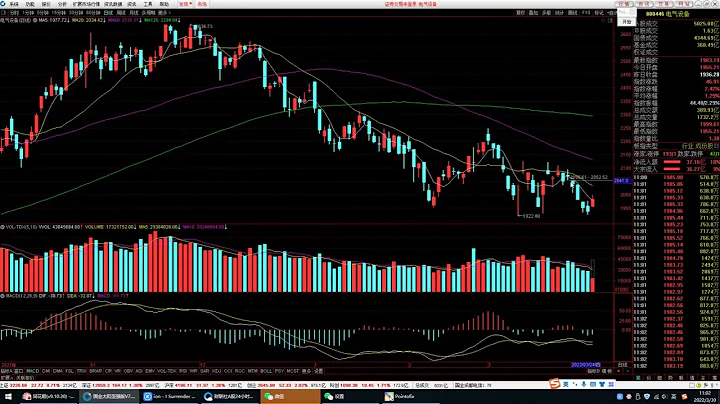Select the BRAR indicator tab
This screenshot has height=404, width=720.
96,370
